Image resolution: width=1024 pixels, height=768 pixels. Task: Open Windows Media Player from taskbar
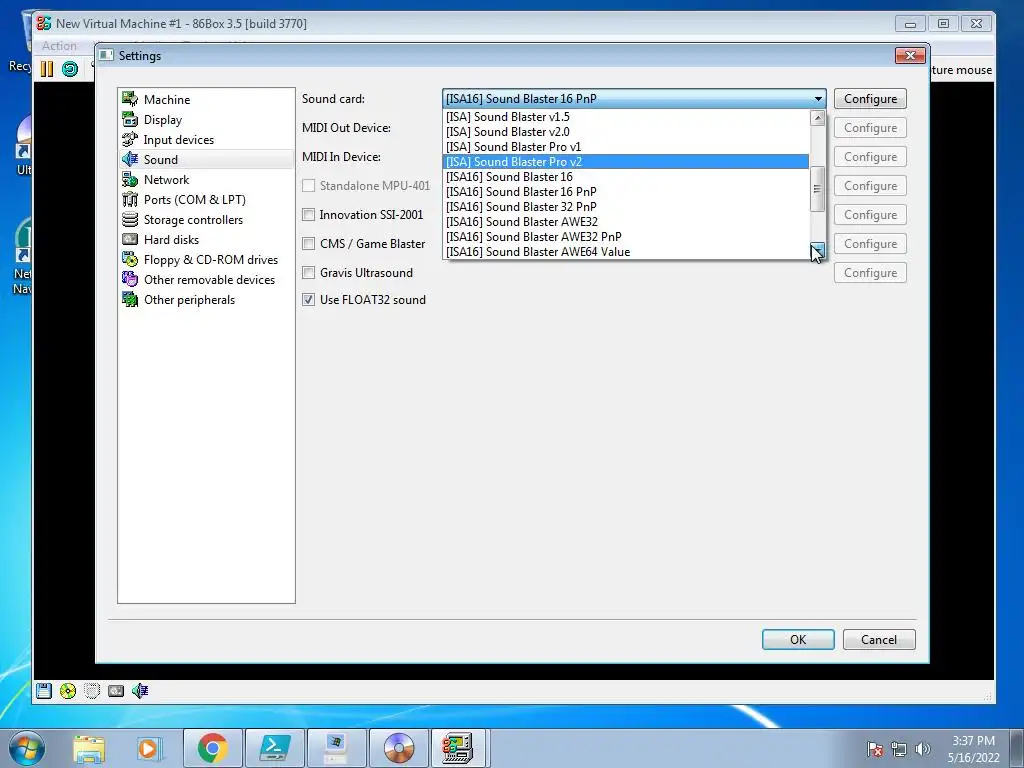tap(150, 748)
